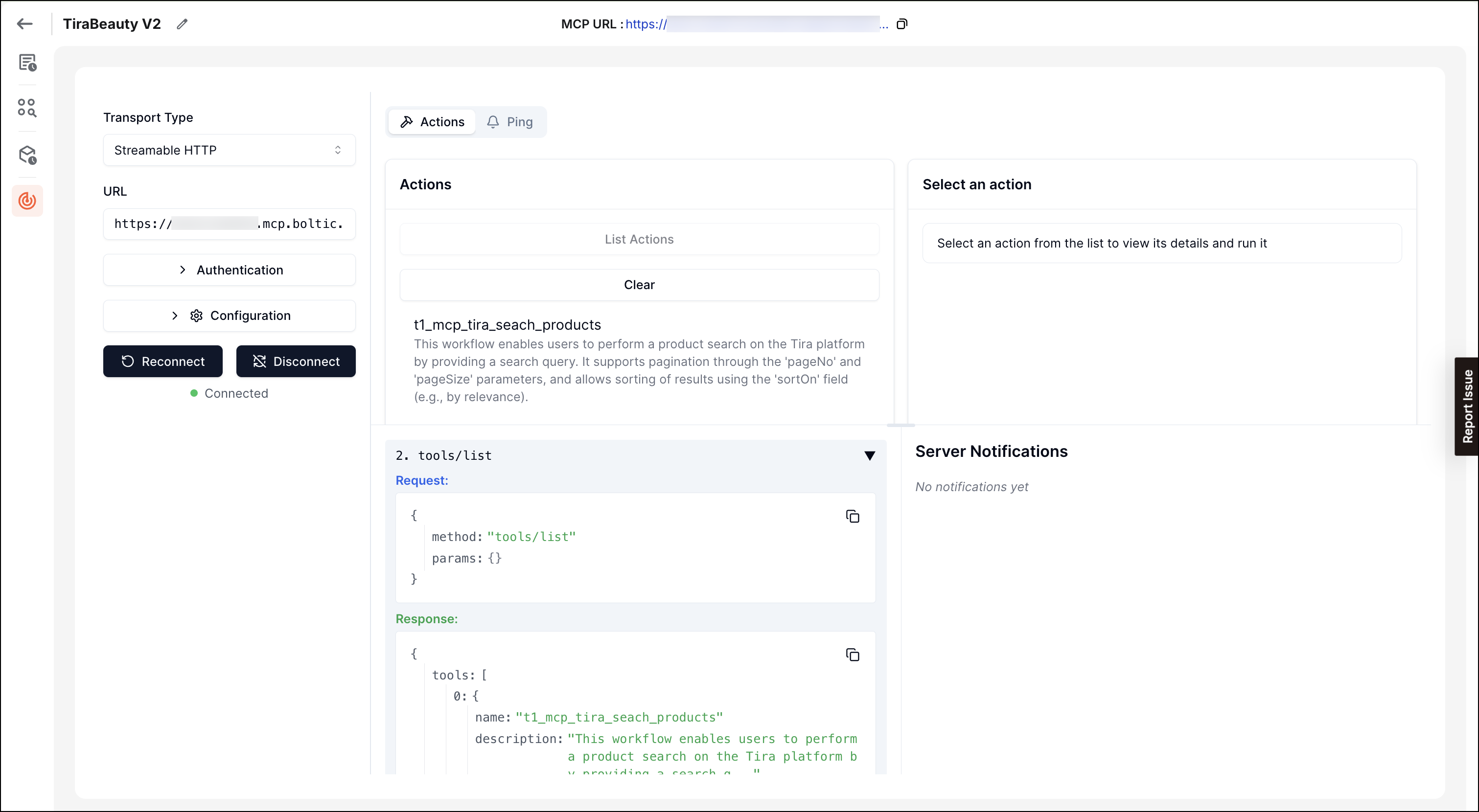Click the Connected status text
Screen dimensions: 1479x812
tap(236, 393)
